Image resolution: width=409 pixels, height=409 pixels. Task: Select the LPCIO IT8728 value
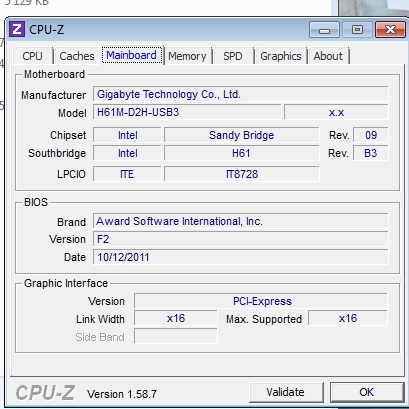click(241, 174)
